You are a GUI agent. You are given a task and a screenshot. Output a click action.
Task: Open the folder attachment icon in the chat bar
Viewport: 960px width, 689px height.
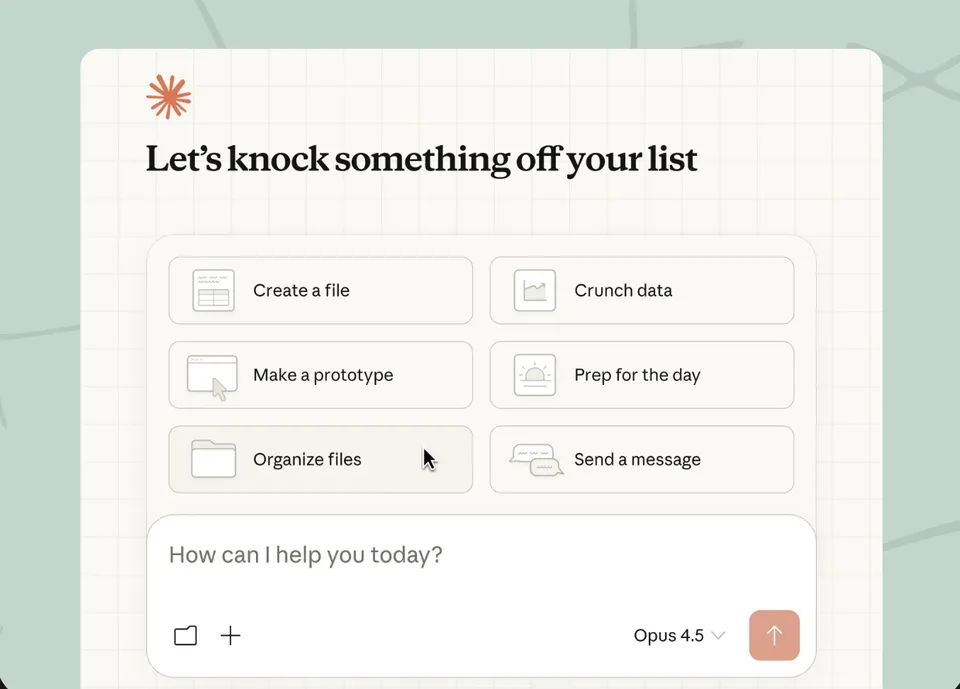point(185,635)
